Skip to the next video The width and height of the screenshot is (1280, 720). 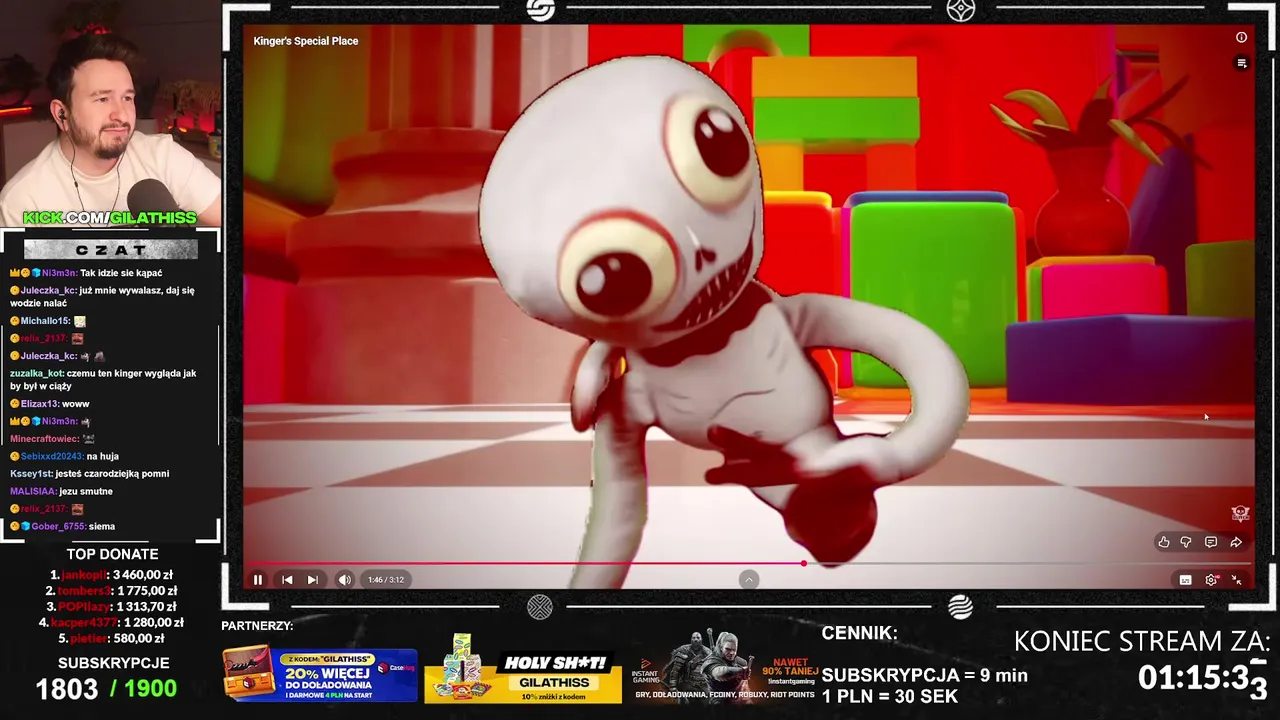(x=313, y=580)
